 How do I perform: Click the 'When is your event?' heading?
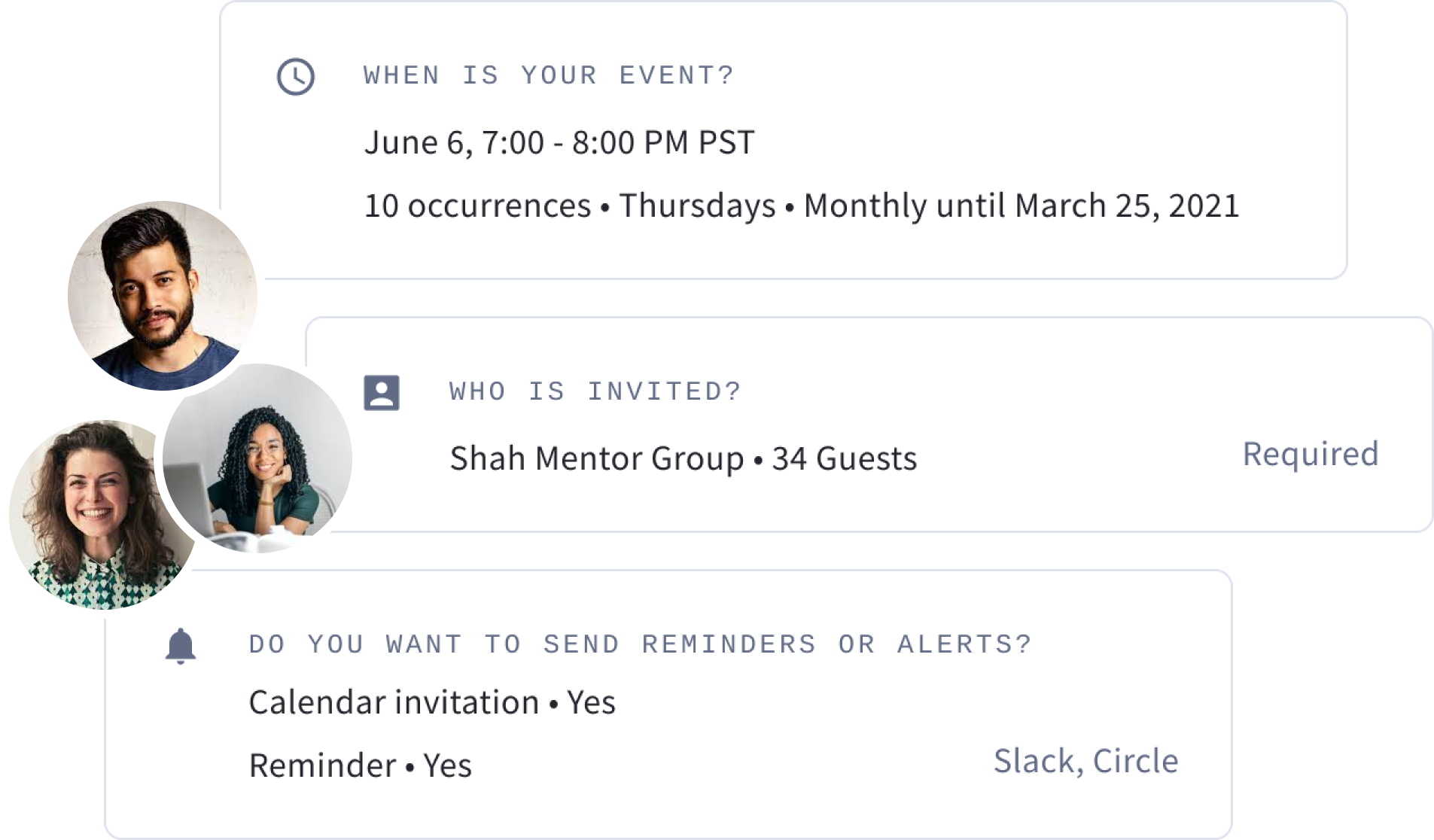pyautogui.click(x=548, y=75)
